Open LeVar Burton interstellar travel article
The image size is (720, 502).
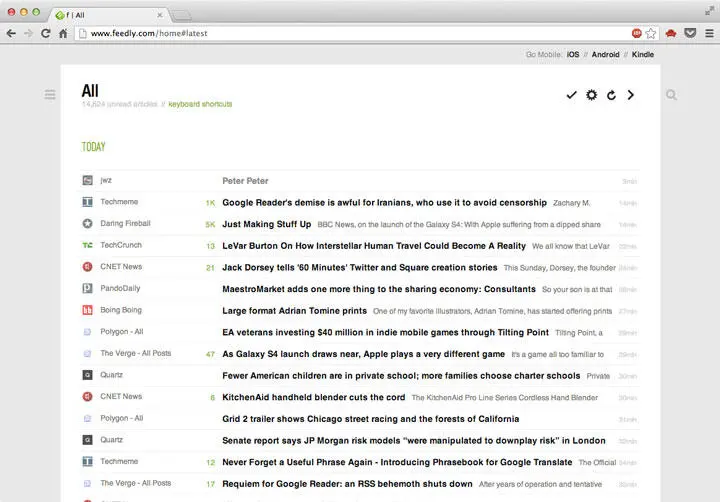pyautogui.click(x=374, y=246)
